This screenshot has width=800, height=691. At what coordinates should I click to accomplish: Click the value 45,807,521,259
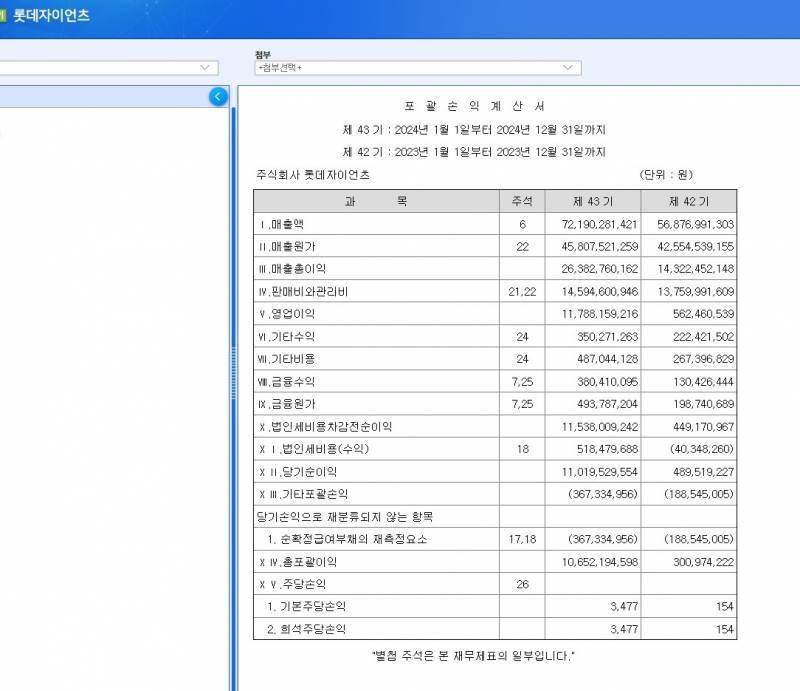(599, 246)
